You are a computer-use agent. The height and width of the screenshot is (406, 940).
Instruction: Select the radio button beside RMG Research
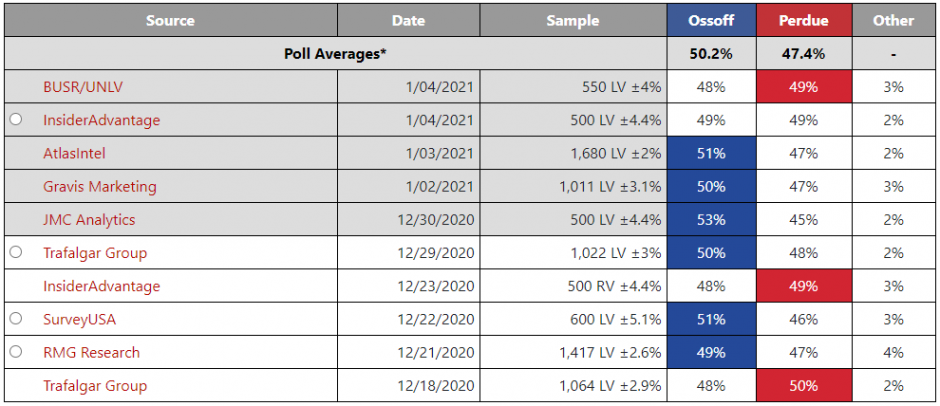[x=15, y=352]
